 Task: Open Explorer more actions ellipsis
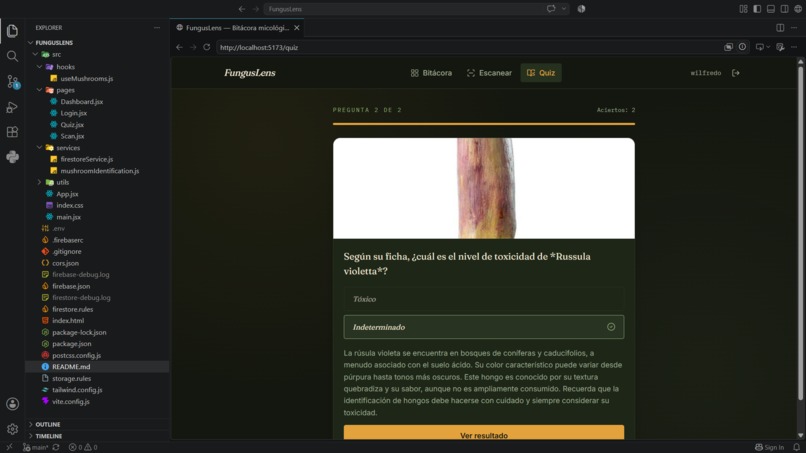pos(157,28)
